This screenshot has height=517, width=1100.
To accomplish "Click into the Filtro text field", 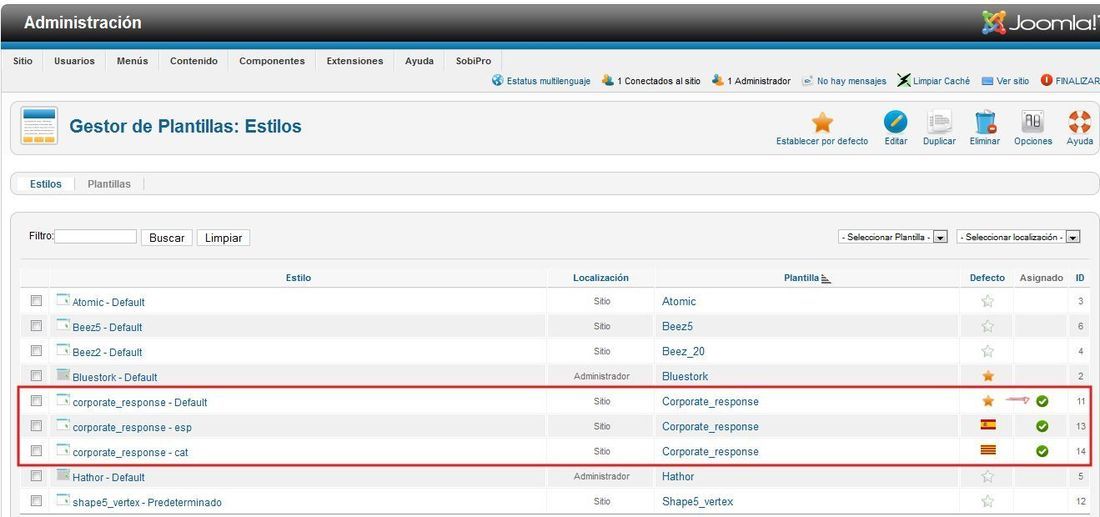I will coord(95,236).
